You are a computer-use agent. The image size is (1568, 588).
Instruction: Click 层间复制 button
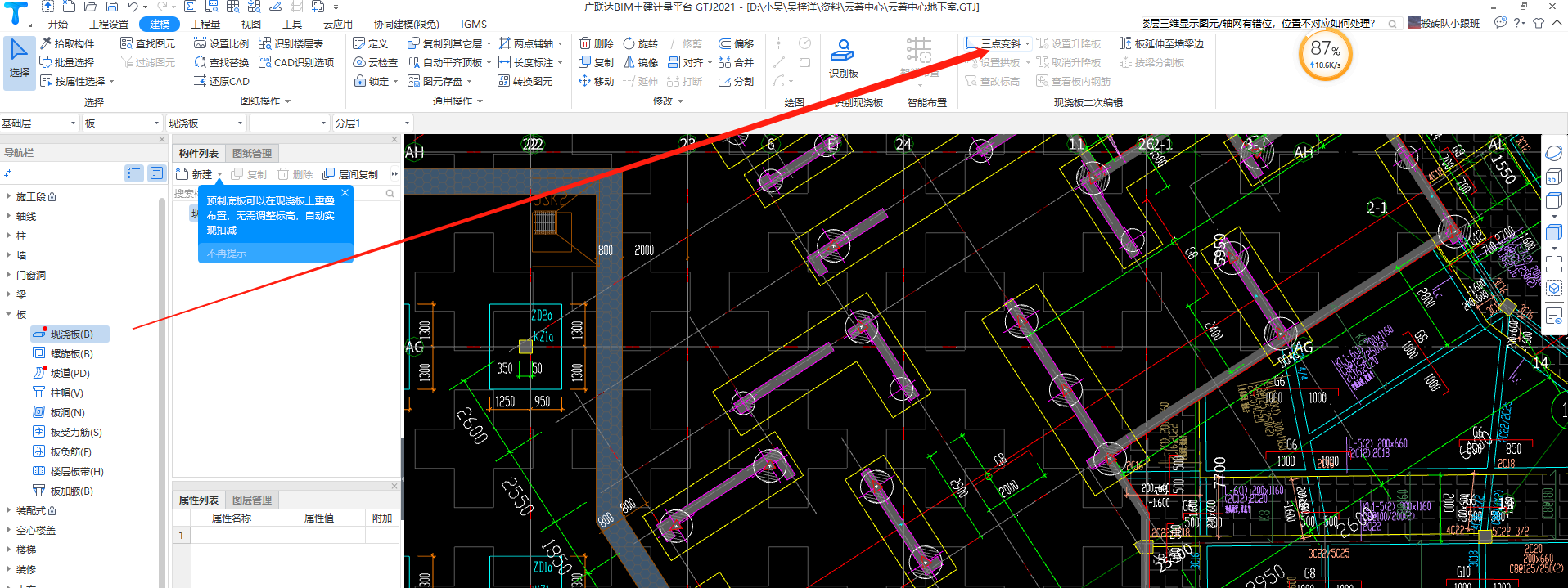350,174
